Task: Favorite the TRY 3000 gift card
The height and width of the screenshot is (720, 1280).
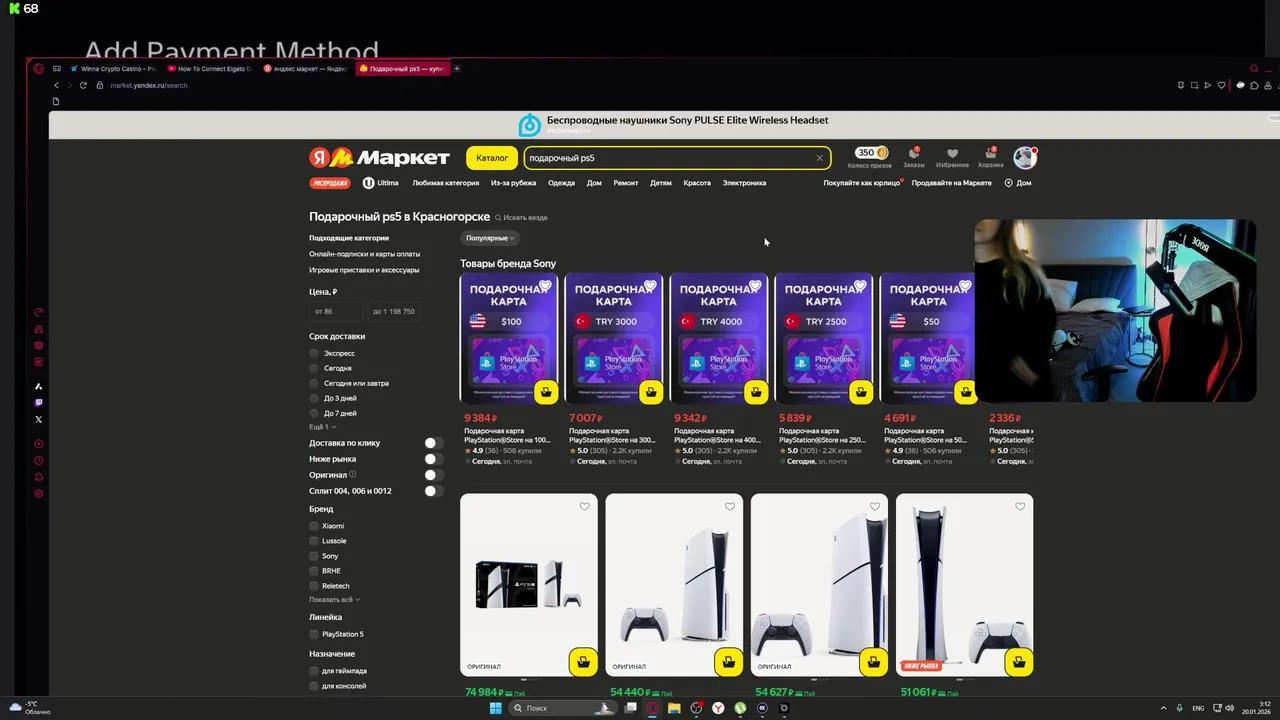Action: click(x=650, y=286)
